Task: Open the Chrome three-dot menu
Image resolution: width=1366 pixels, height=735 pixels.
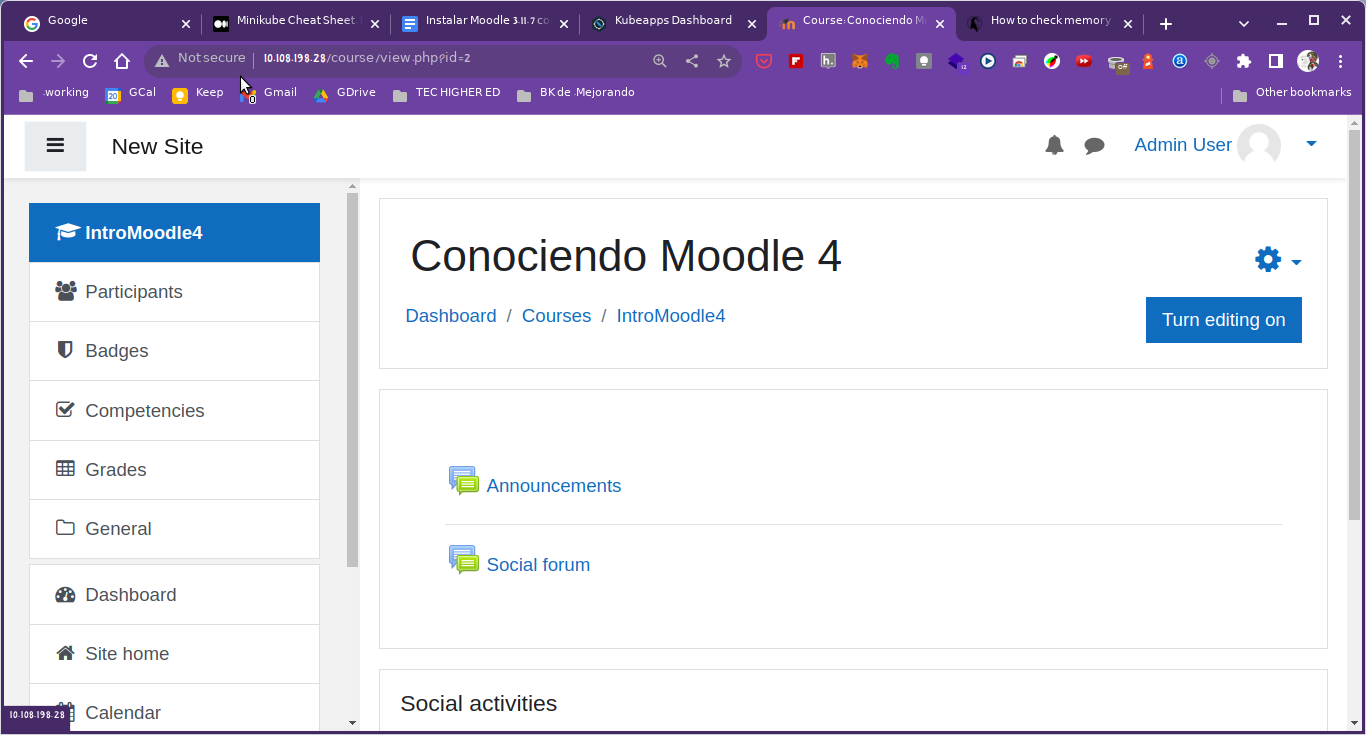Action: tap(1341, 61)
